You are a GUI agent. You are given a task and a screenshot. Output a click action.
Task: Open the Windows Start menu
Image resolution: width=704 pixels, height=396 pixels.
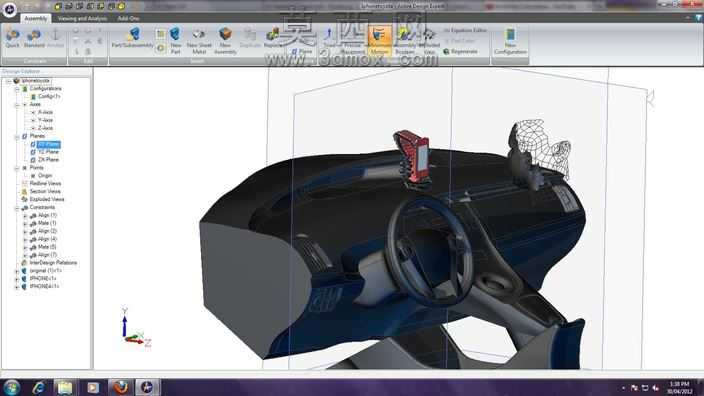(11, 387)
